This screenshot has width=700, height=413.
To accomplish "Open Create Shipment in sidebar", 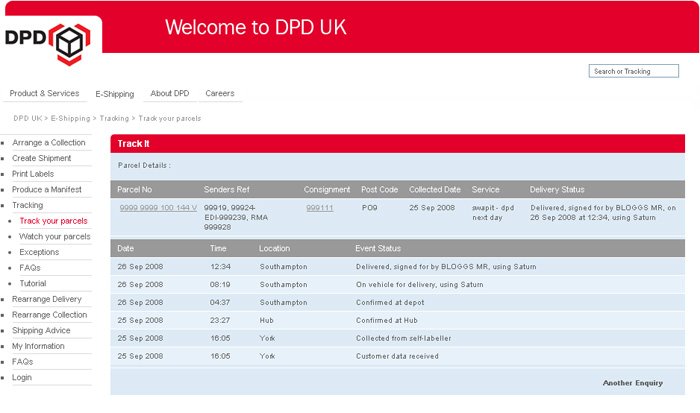I will pos(42,158).
